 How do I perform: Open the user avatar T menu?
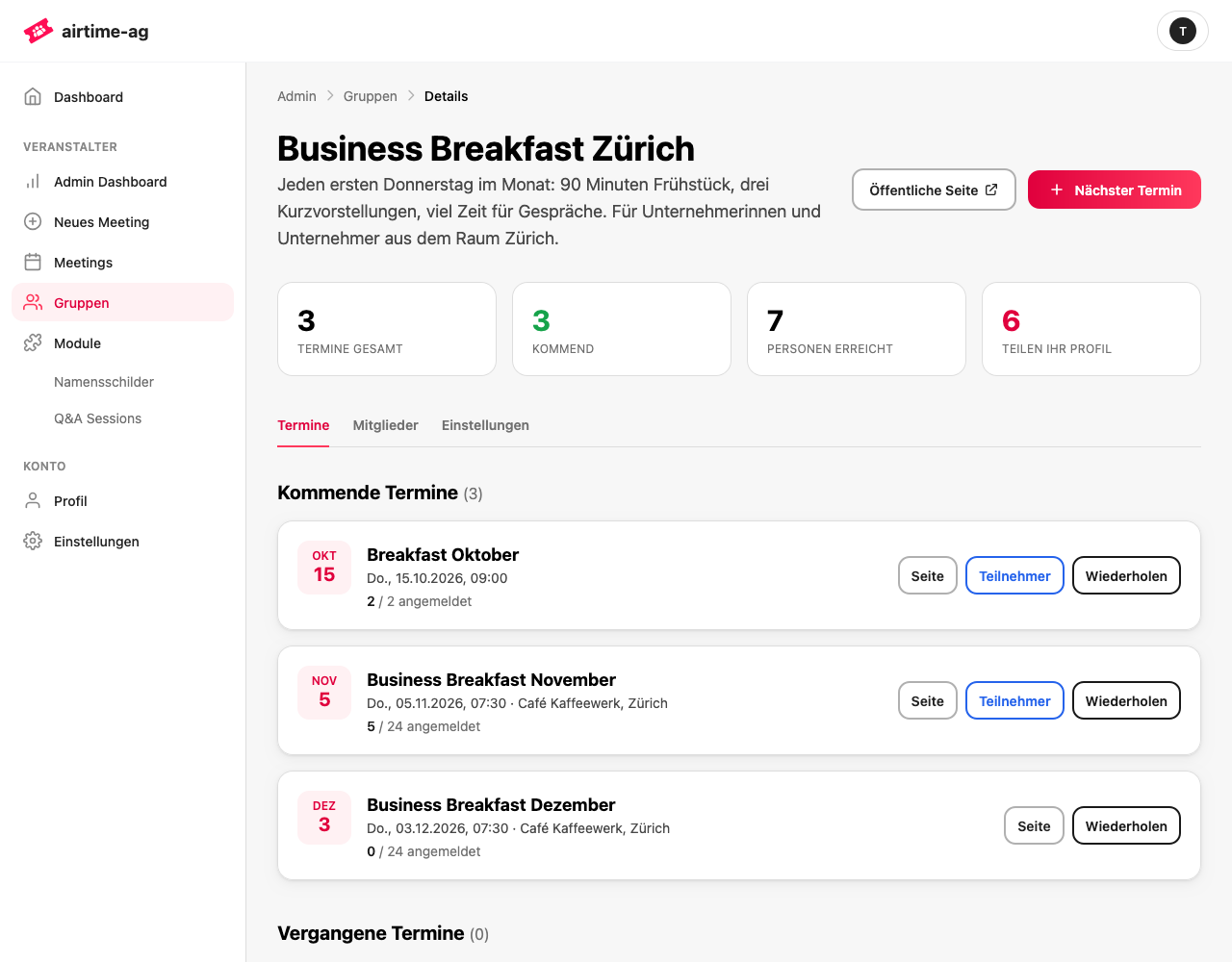pyautogui.click(x=1182, y=31)
